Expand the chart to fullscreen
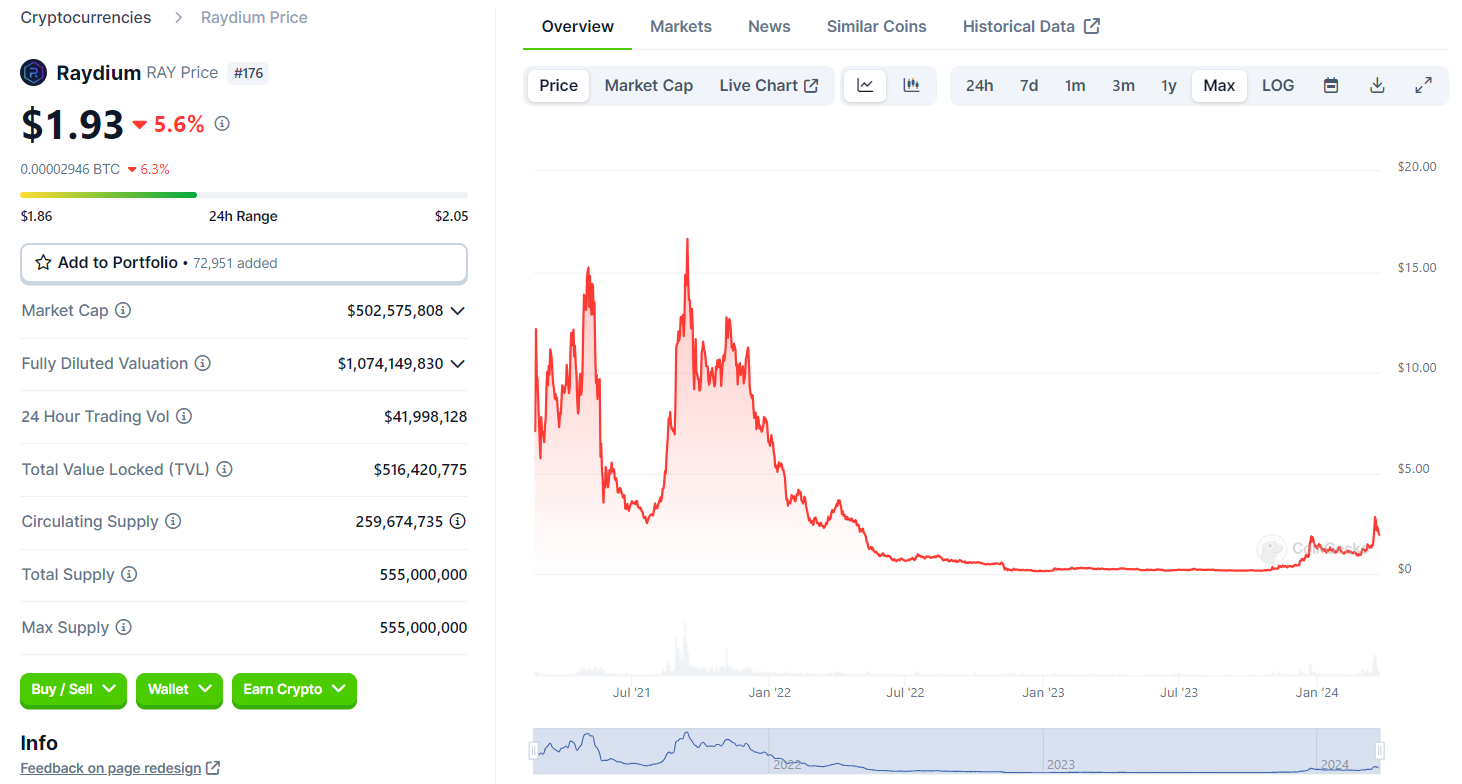The image size is (1462, 784). (x=1423, y=85)
